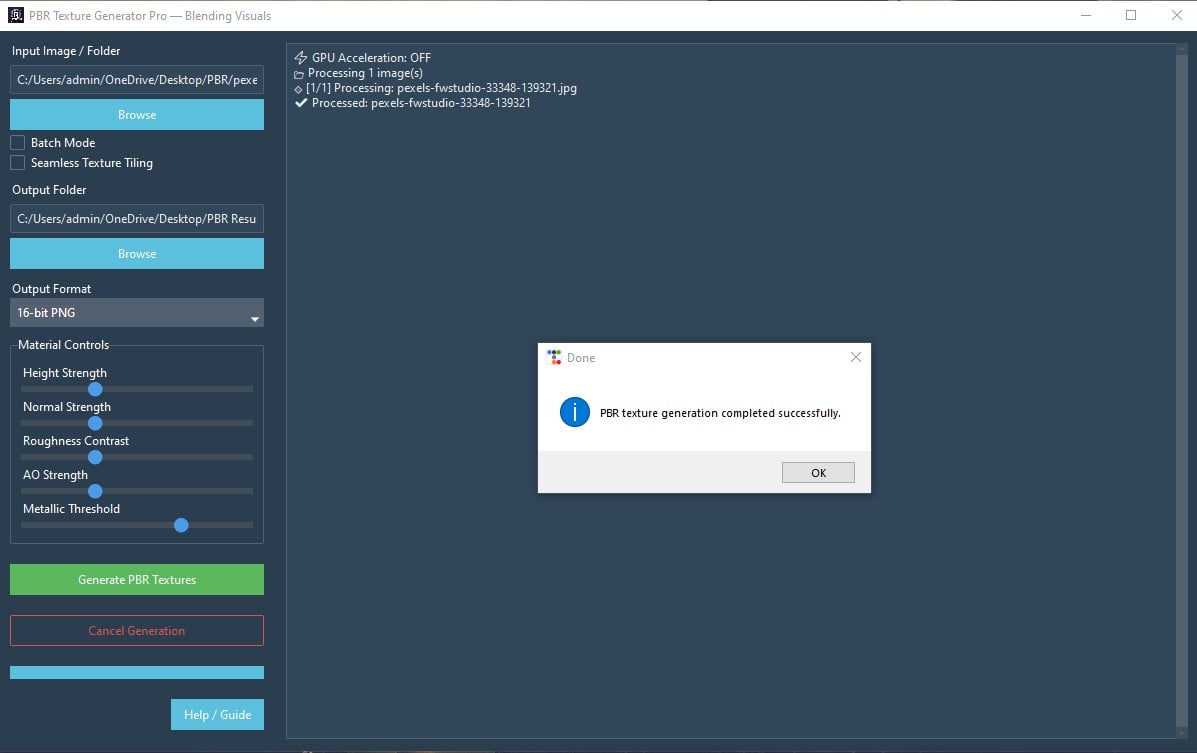The width and height of the screenshot is (1197, 753).
Task: Click Browse under Input Image / Folder
Action: pyautogui.click(x=137, y=115)
